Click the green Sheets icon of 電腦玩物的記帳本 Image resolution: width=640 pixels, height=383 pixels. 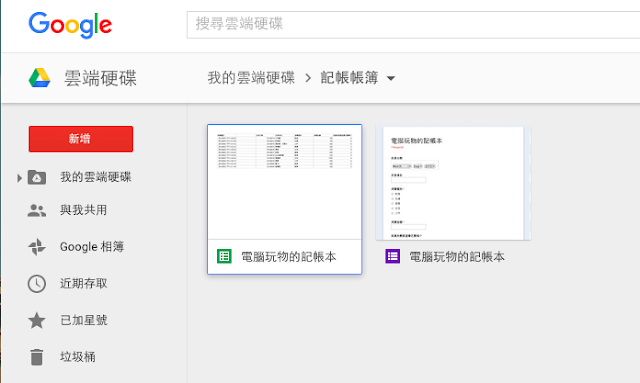(224, 256)
